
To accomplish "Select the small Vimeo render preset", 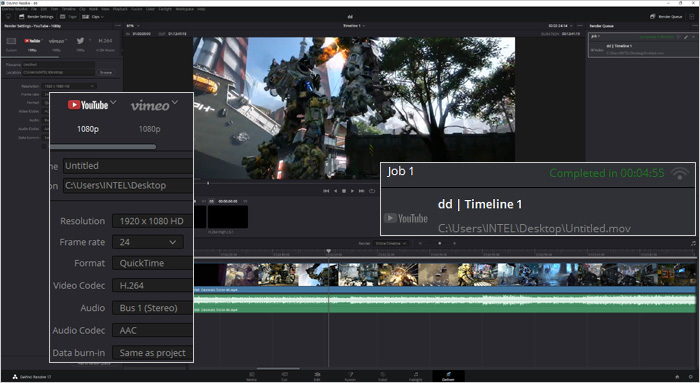I will tap(56, 41).
